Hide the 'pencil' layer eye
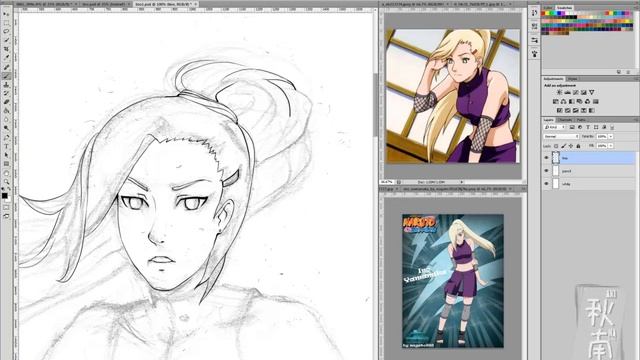640x360 pixels. tap(547, 171)
